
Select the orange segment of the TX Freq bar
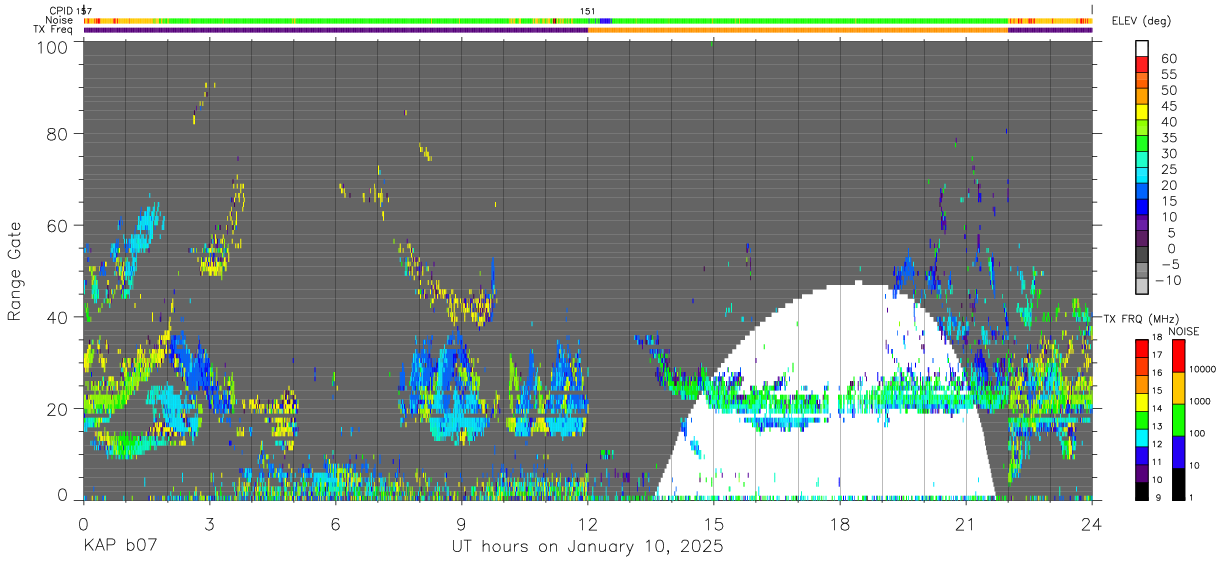798,30
